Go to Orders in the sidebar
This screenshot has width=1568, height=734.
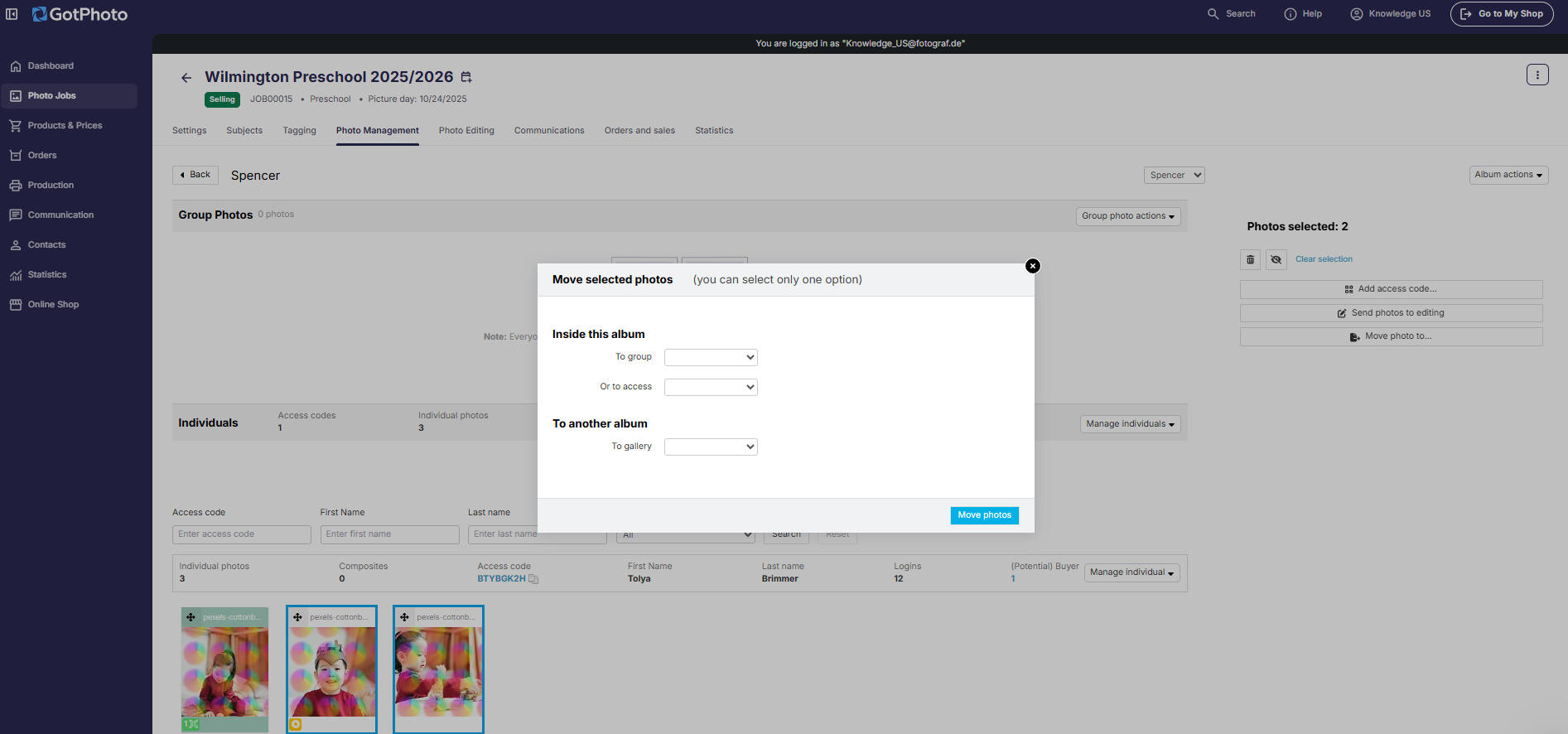70,156
